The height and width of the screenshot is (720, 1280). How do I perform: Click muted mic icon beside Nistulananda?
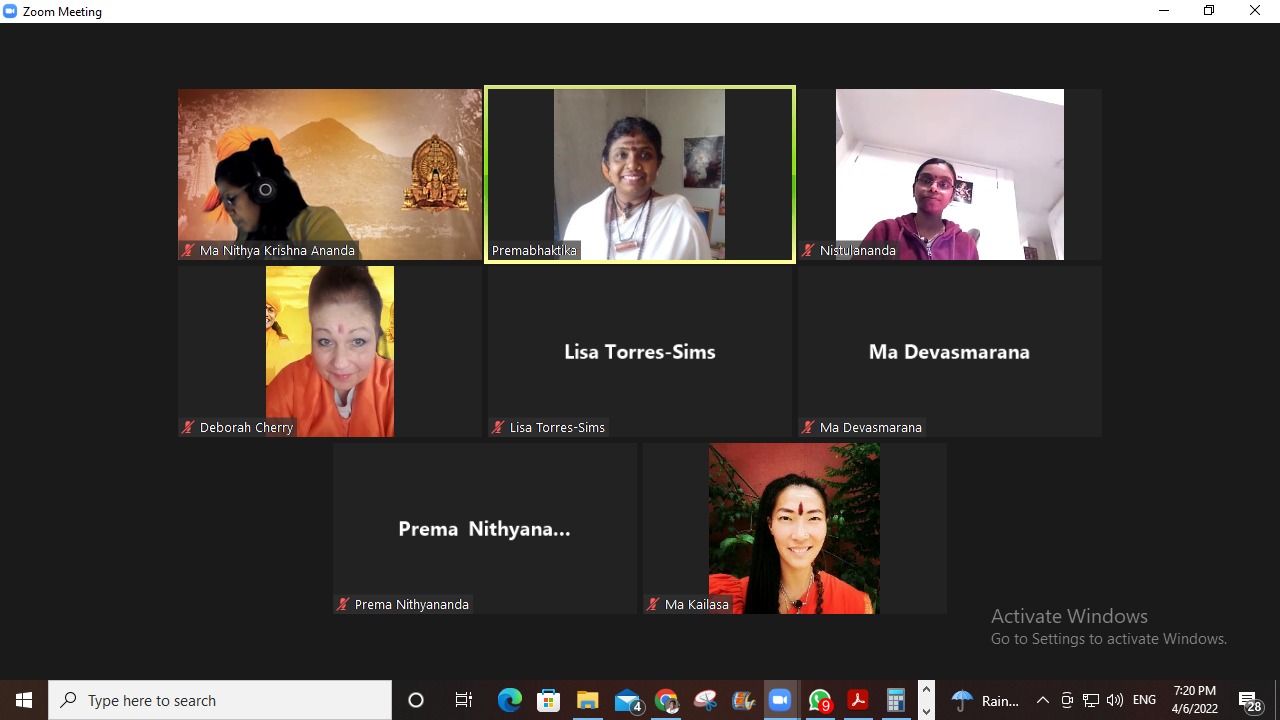pos(808,251)
